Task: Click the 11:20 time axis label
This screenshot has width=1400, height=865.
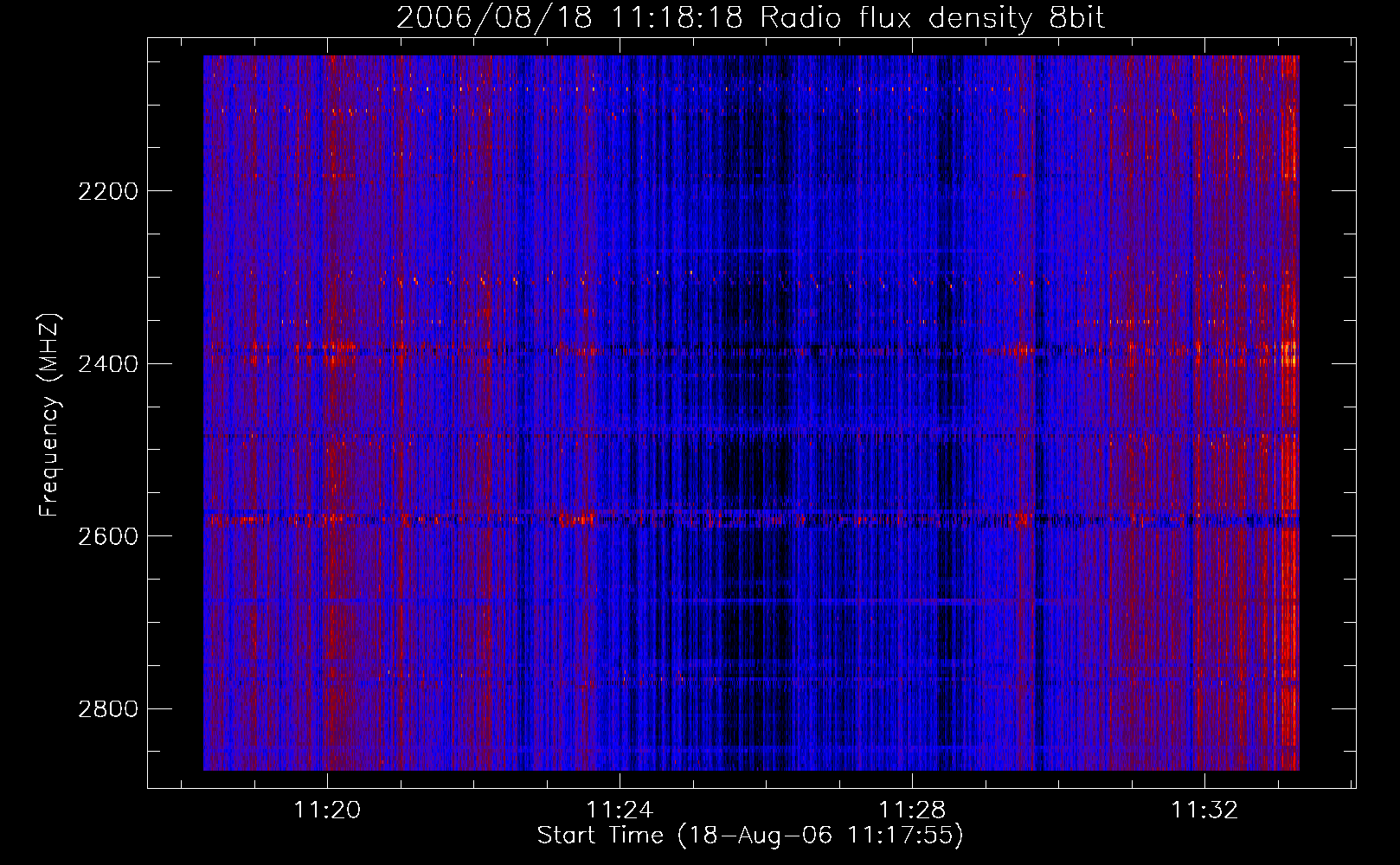Action: pos(327,811)
